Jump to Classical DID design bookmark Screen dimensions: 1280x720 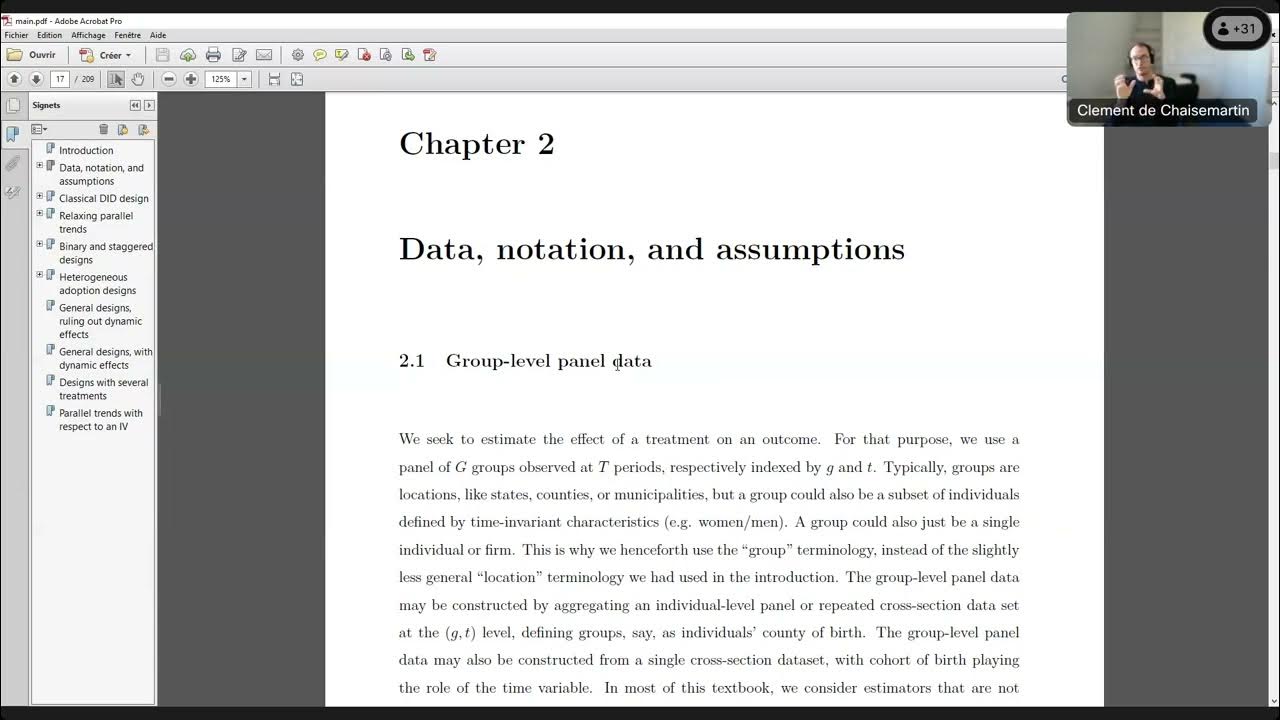click(104, 198)
